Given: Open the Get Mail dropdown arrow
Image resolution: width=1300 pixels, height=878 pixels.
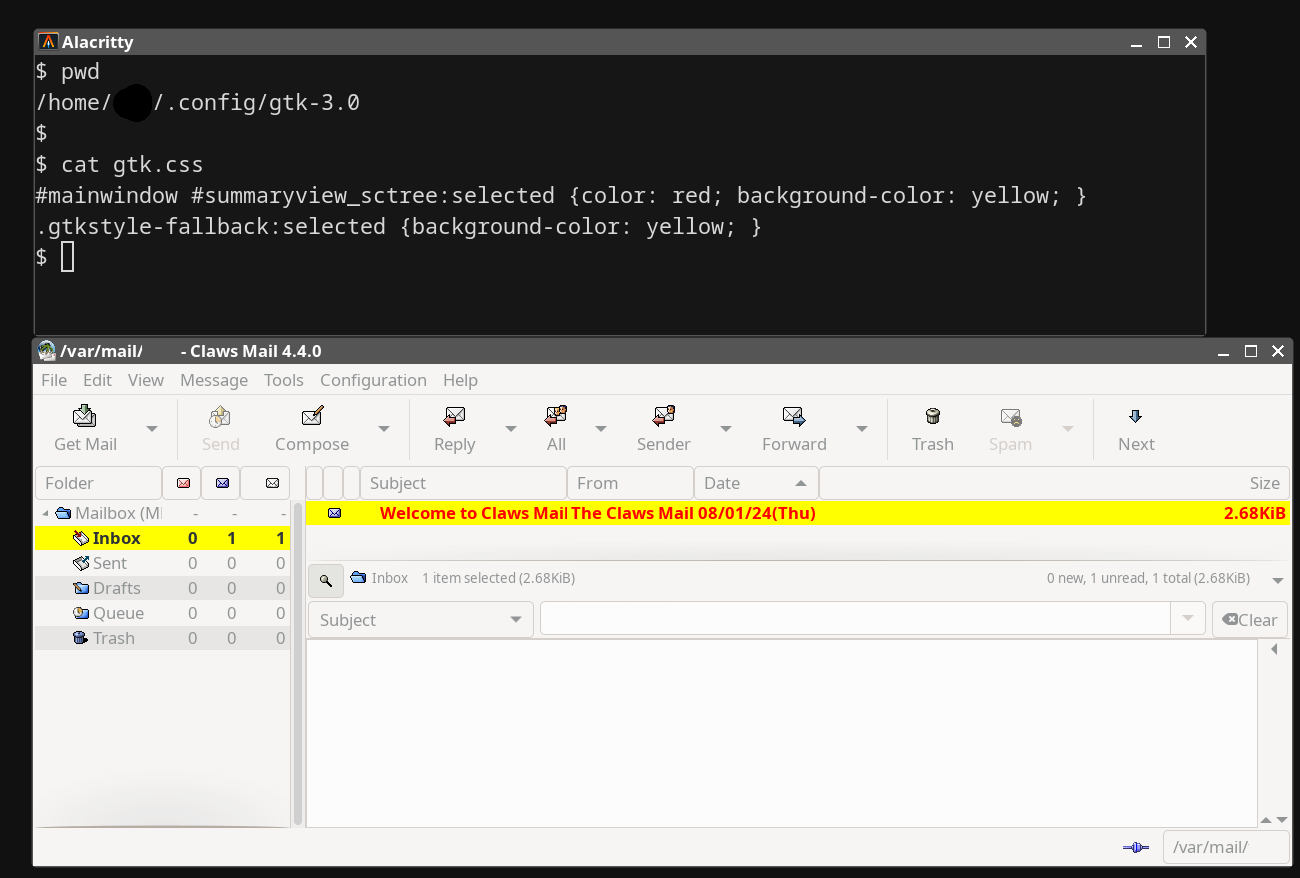Looking at the screenshot, I should (x=152, y=429).
